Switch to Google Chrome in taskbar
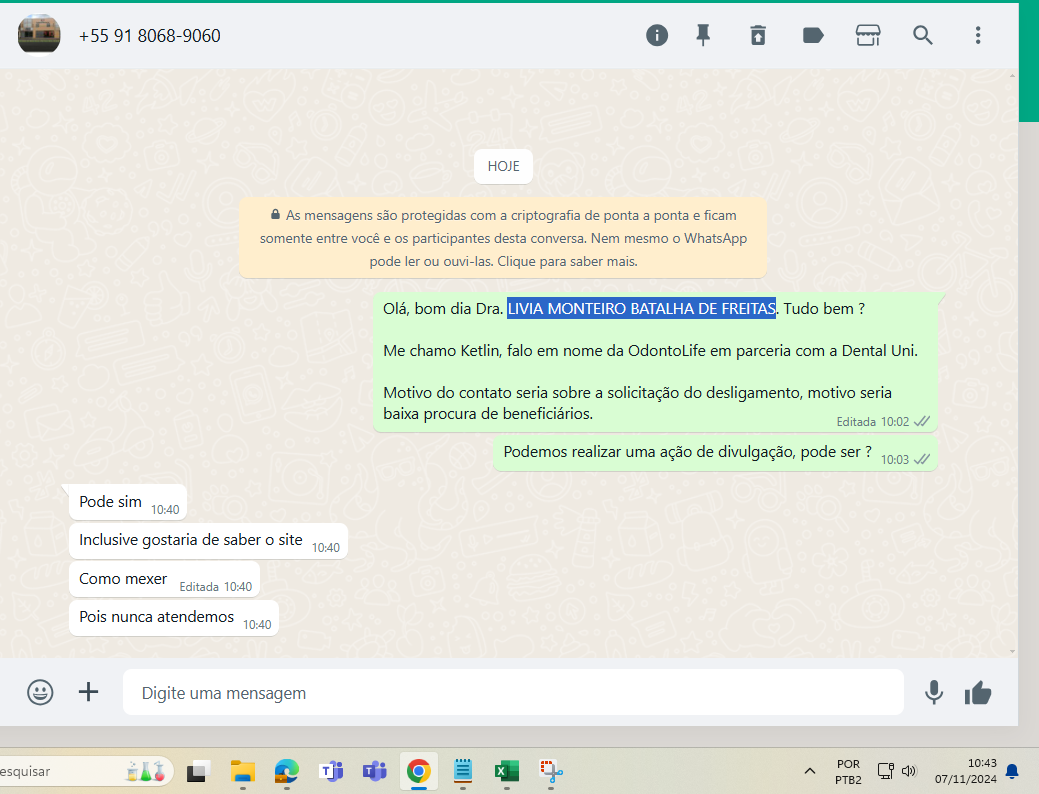The height and width of the screenshot is (794, 1039). click(419, 771)
